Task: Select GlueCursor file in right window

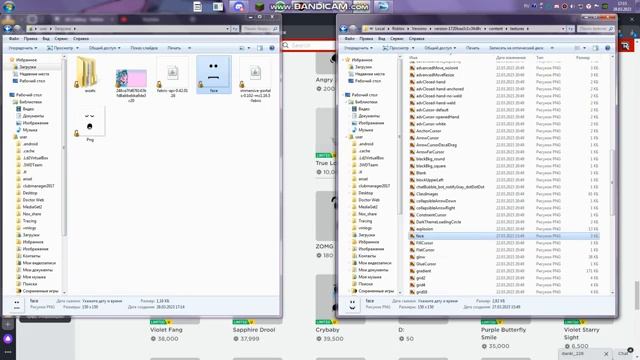Action: click(x=426, y=264)
